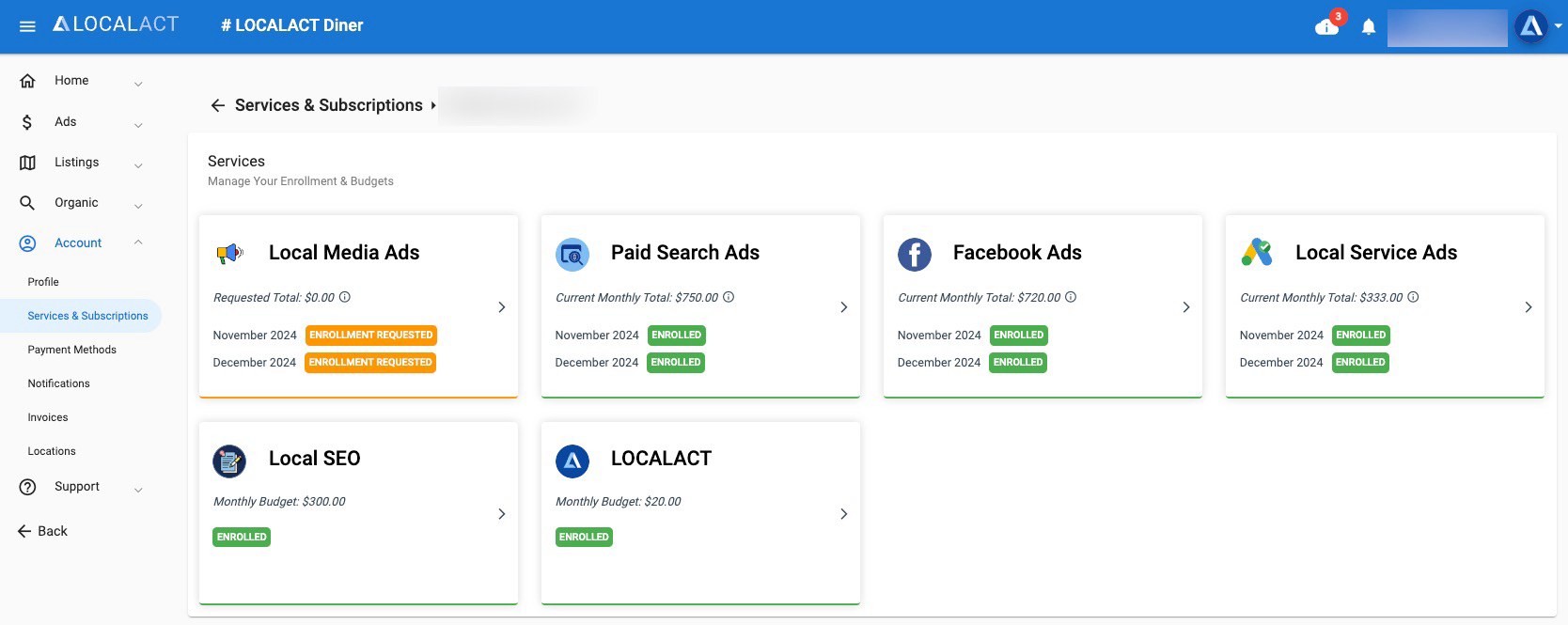Screen dimensions: 1568x625
Task: Click Paid Search Ads November Enrolled badge
Action: [677, 336]
